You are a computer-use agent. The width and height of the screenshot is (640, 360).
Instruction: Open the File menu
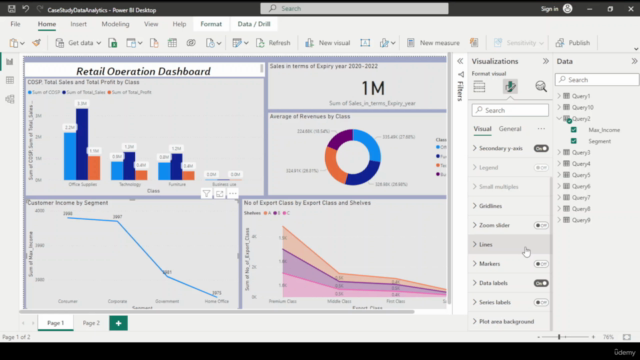(x=16, y=24)
